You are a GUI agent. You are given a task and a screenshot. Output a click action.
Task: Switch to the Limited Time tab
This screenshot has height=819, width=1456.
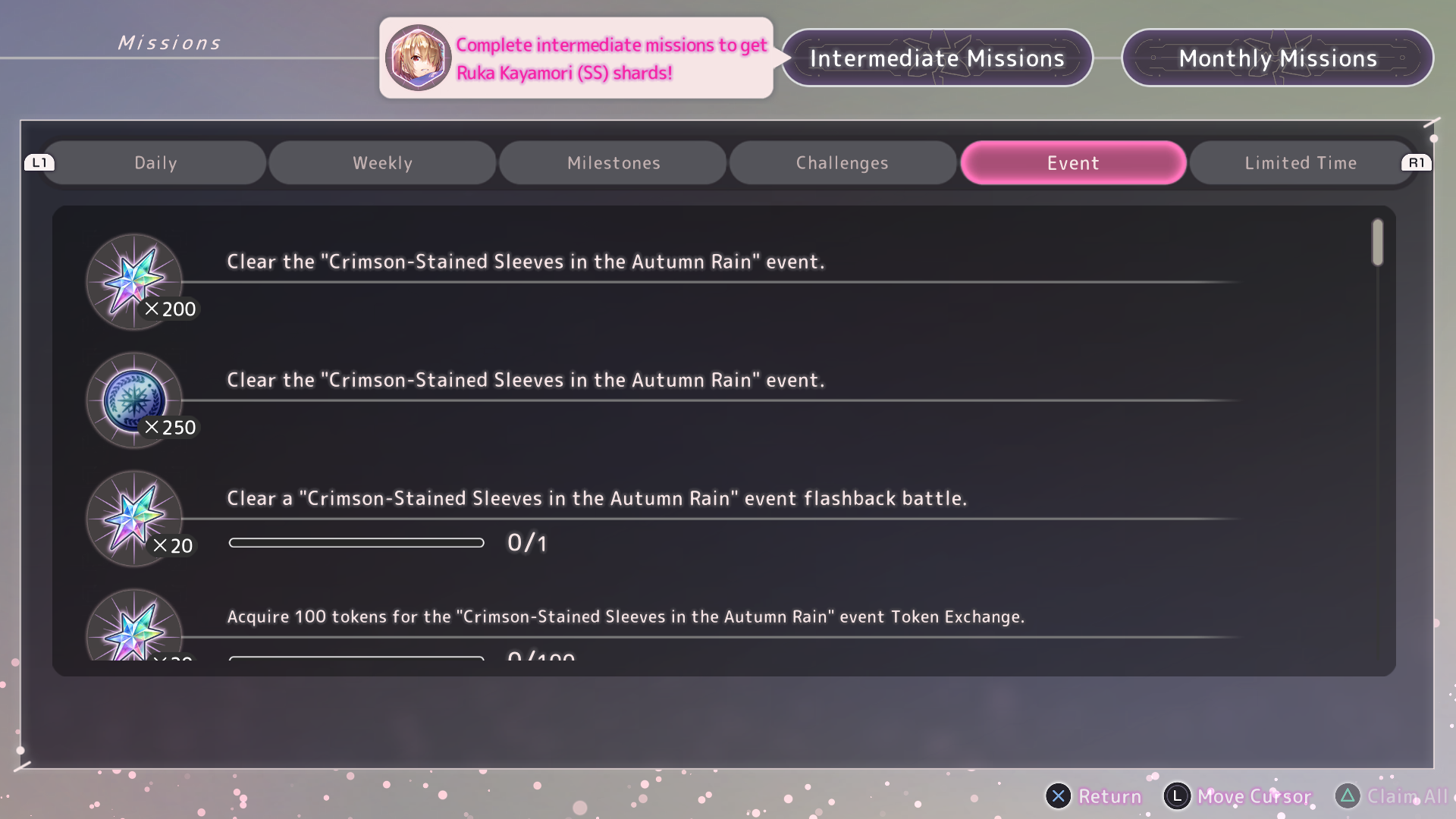pyautogui.click(x=1301, y=162)
